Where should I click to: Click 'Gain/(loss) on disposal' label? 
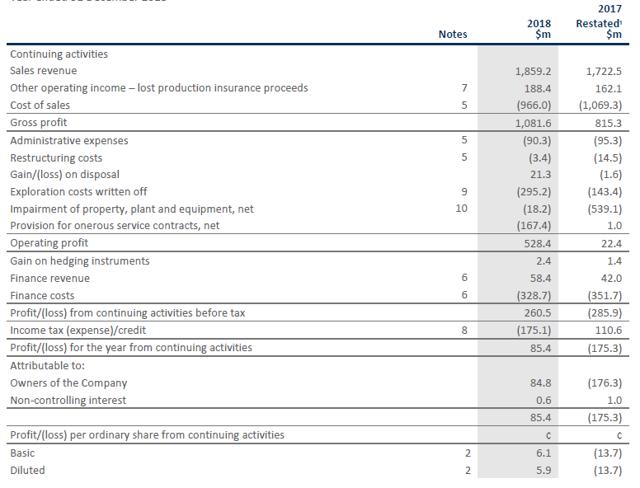(64, 175)
